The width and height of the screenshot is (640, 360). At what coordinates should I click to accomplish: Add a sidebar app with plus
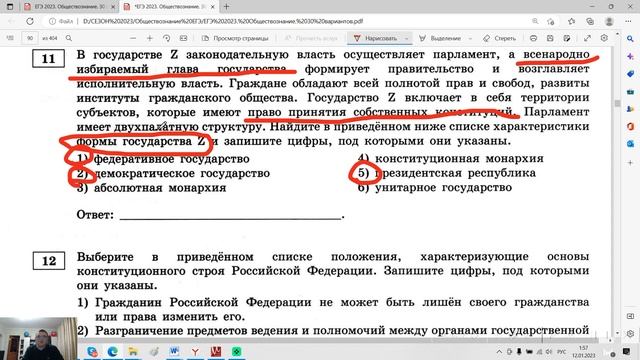click(x=630, y=162)
